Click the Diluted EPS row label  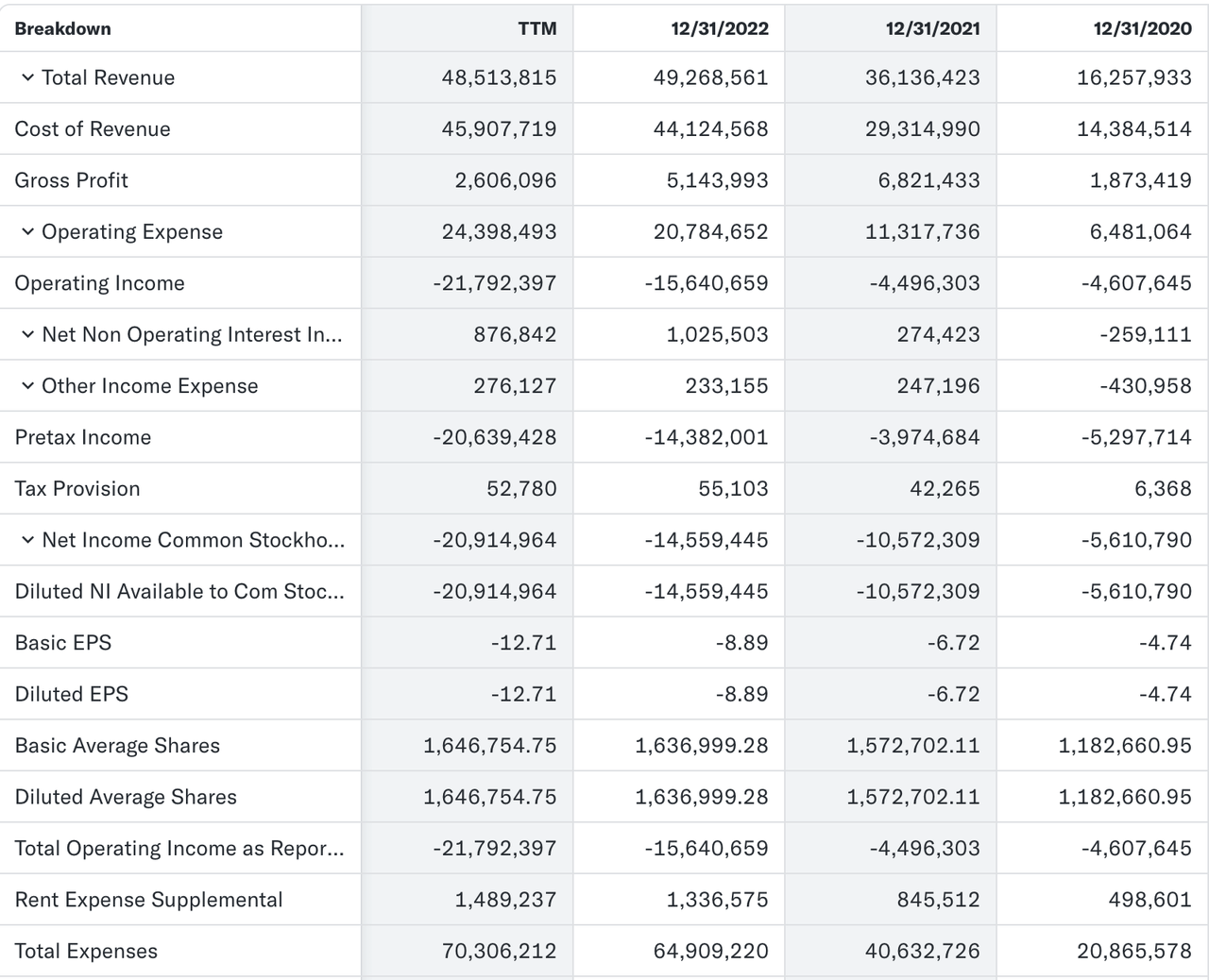[71, 694]
